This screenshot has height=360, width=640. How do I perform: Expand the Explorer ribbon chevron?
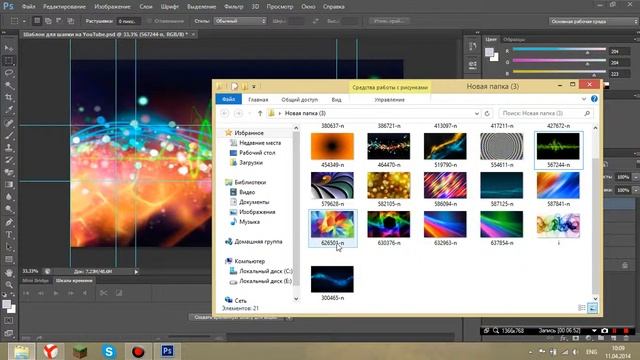pos(584,99)
